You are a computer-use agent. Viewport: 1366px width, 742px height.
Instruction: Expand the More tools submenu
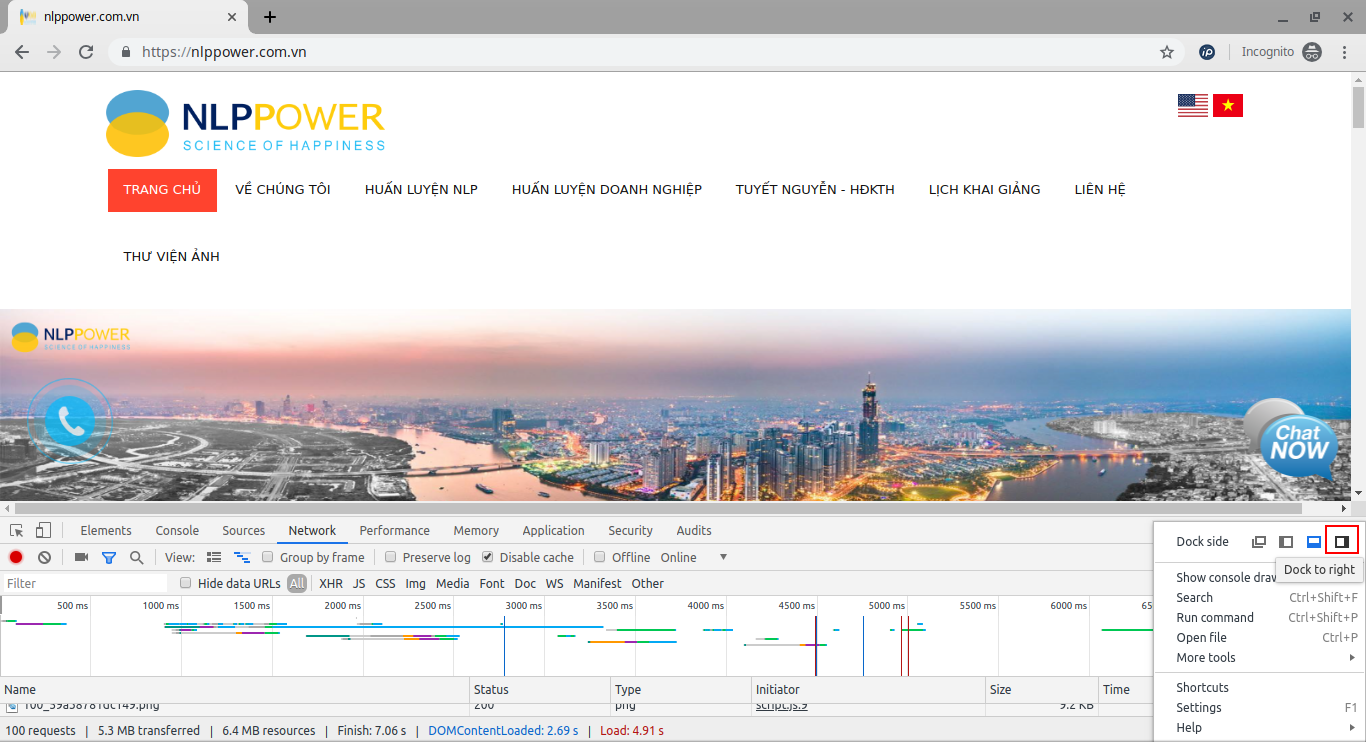tap(1259, 657)
